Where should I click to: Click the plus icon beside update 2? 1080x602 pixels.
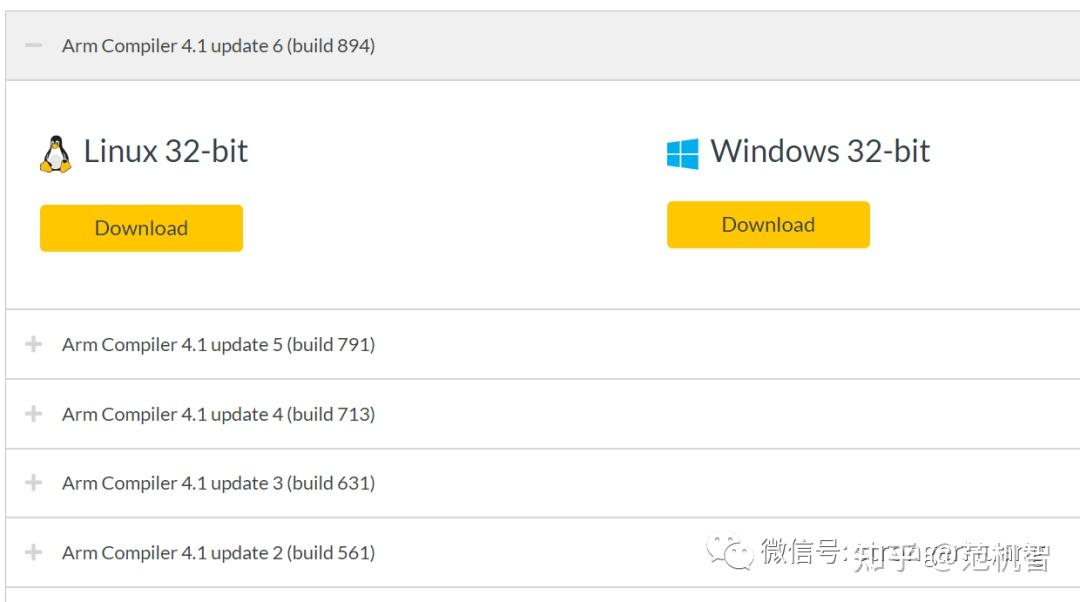34,552
